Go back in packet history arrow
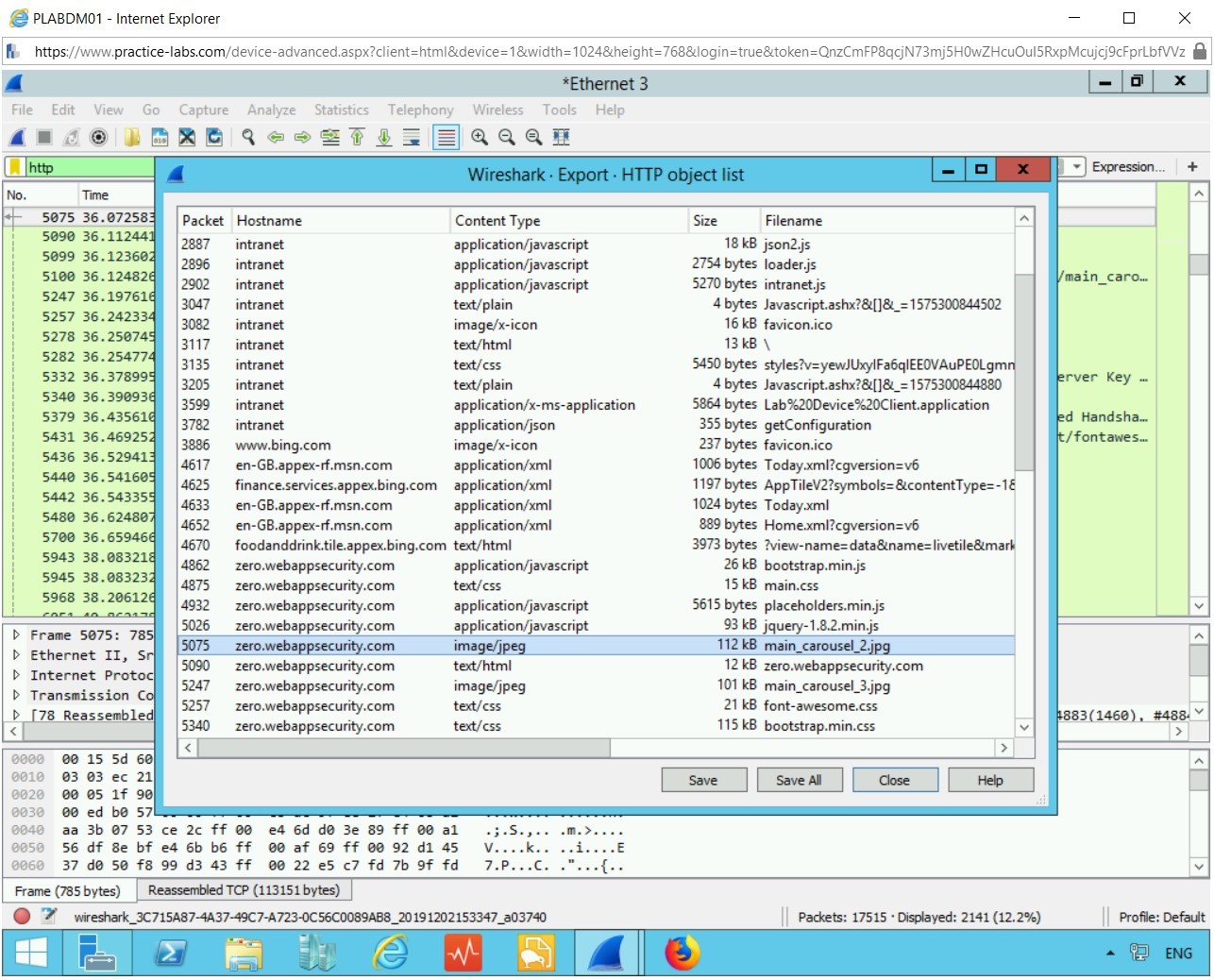 click(276, 138)
